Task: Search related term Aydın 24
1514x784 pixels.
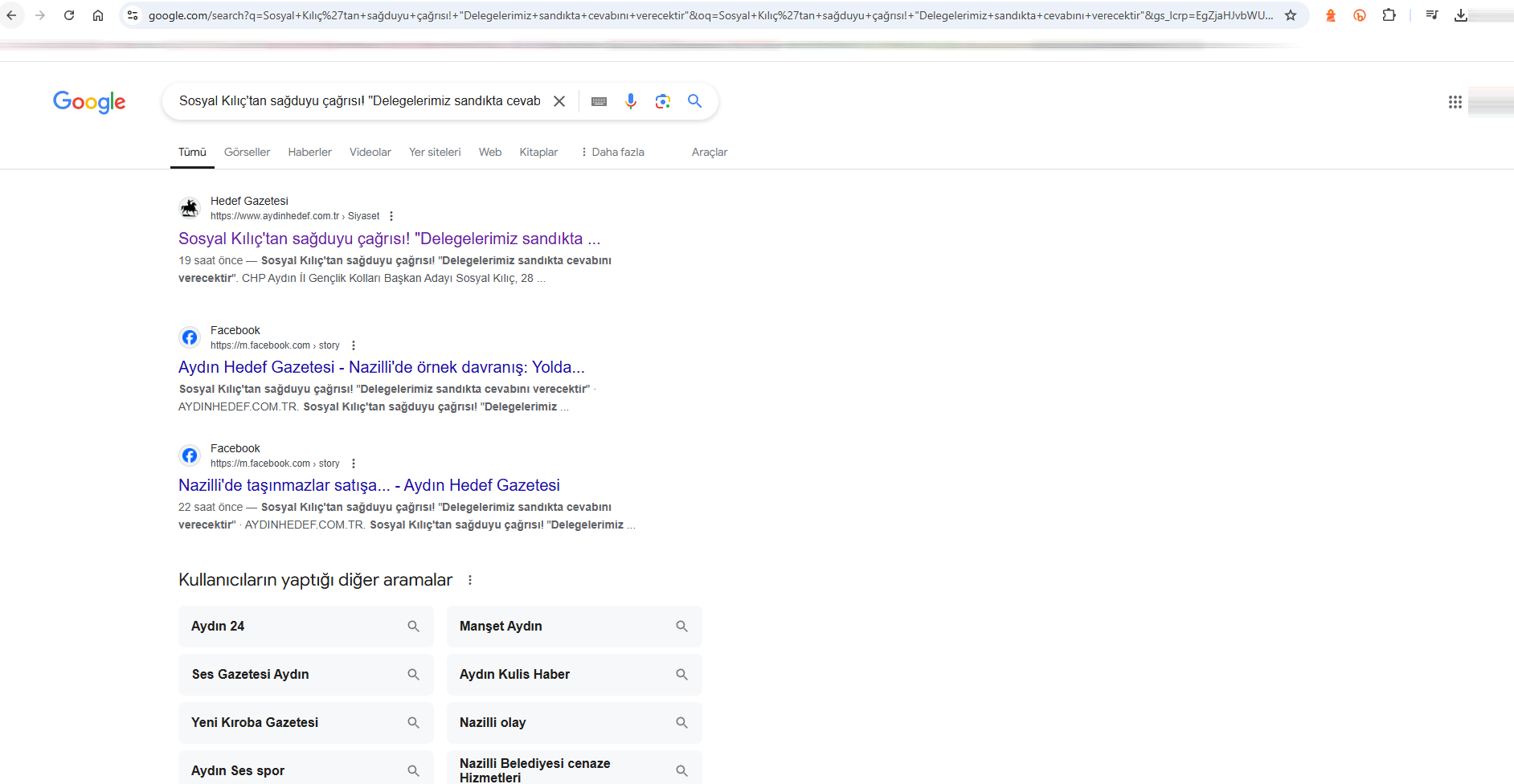Action: tap(305, 627)
